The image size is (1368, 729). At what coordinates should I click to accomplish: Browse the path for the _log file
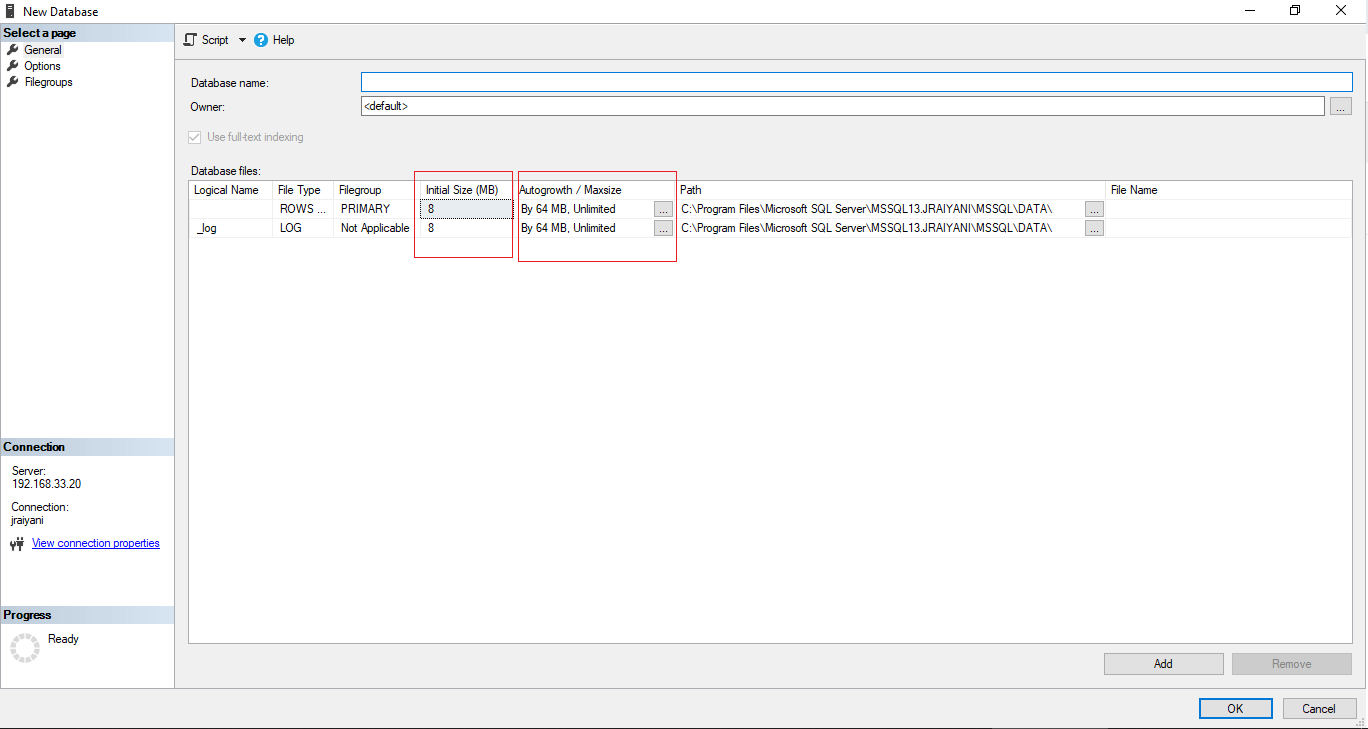(1094, 227)
